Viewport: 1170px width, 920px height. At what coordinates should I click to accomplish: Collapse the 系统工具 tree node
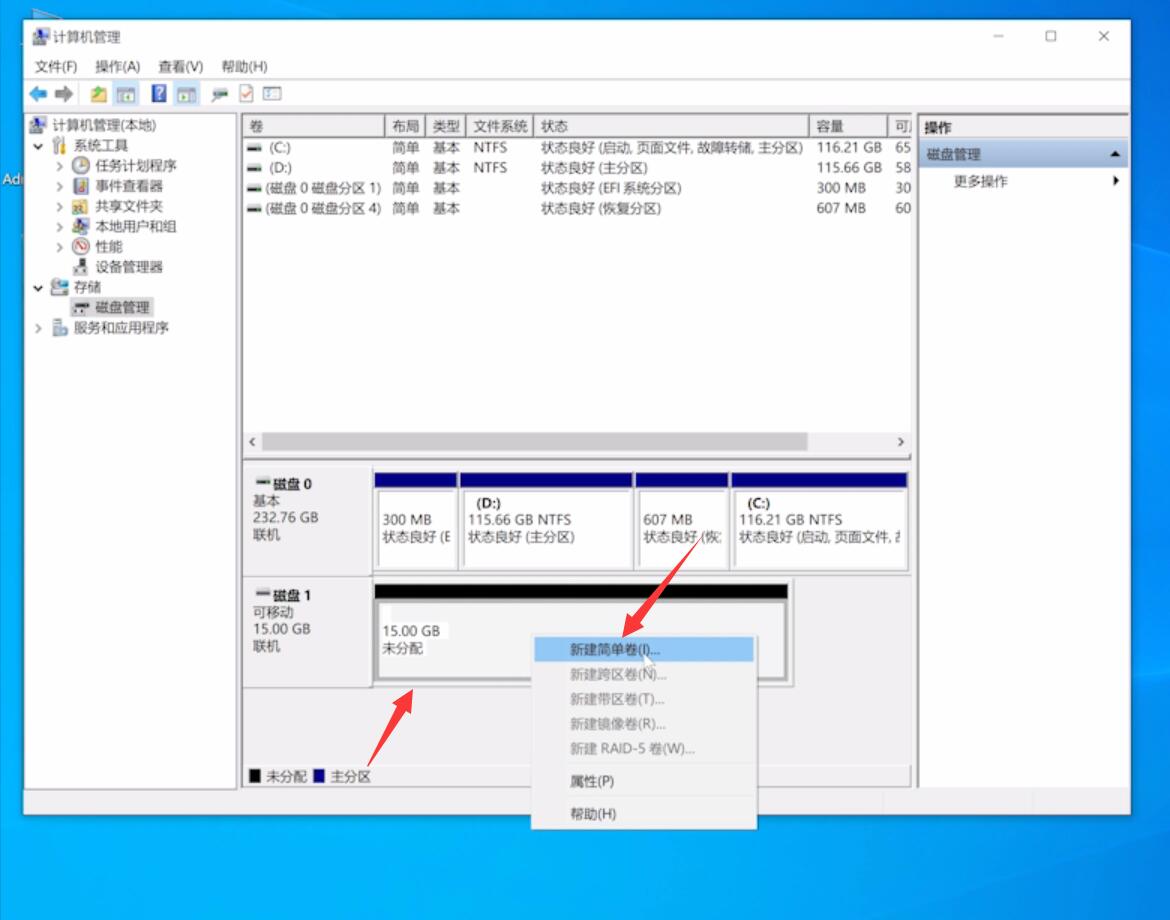click(x=38, y=146)
